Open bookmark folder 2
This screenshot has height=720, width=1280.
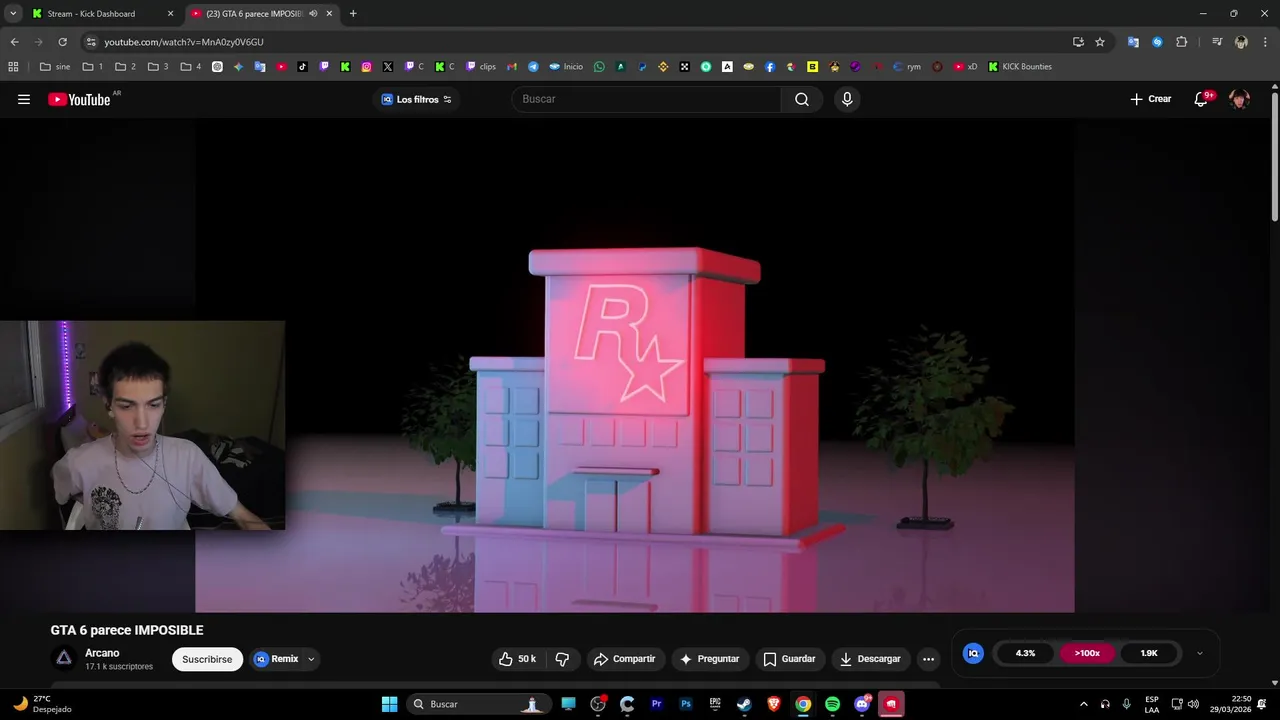coord(126,67)
